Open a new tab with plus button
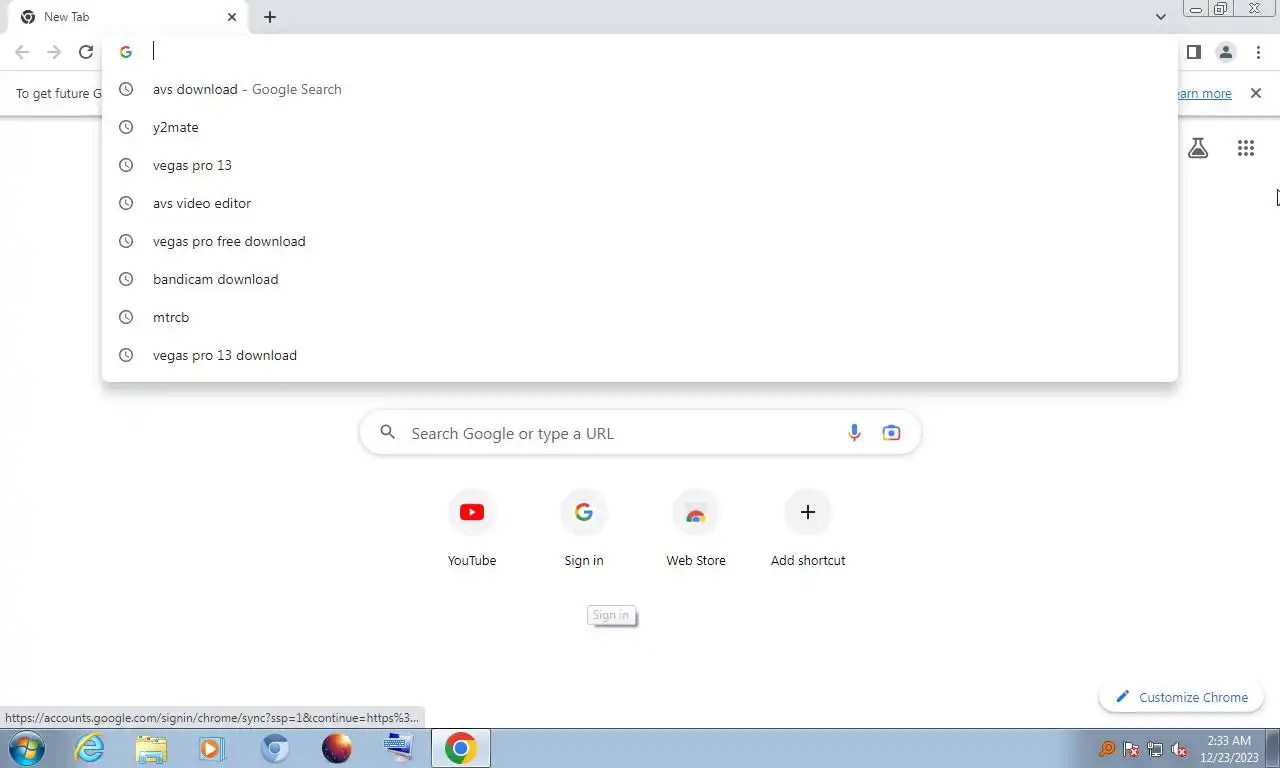Viewport: 1280px width, 768px height. [x=270, y=17]
